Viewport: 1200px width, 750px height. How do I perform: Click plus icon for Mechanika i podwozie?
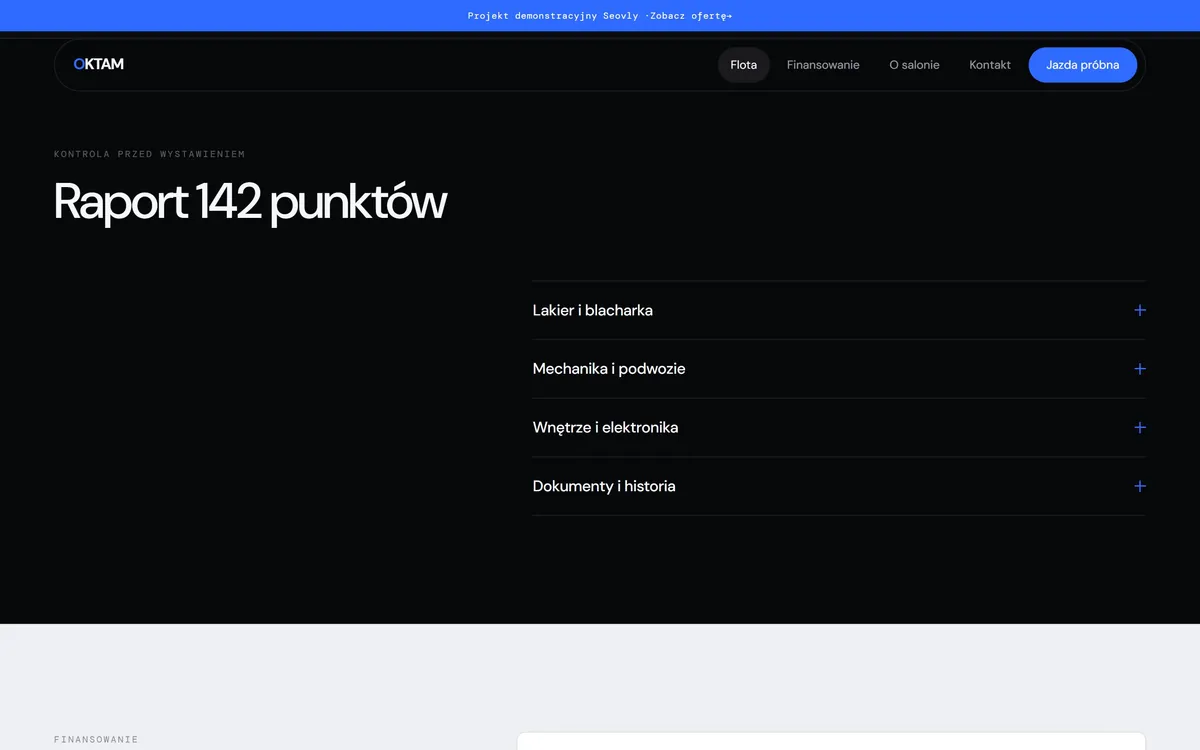click(1140, 369)
